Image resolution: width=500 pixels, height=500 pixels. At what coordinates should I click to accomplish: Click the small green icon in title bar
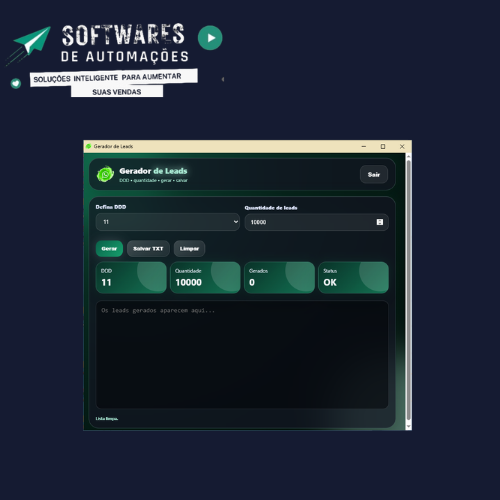click(89, 146)
